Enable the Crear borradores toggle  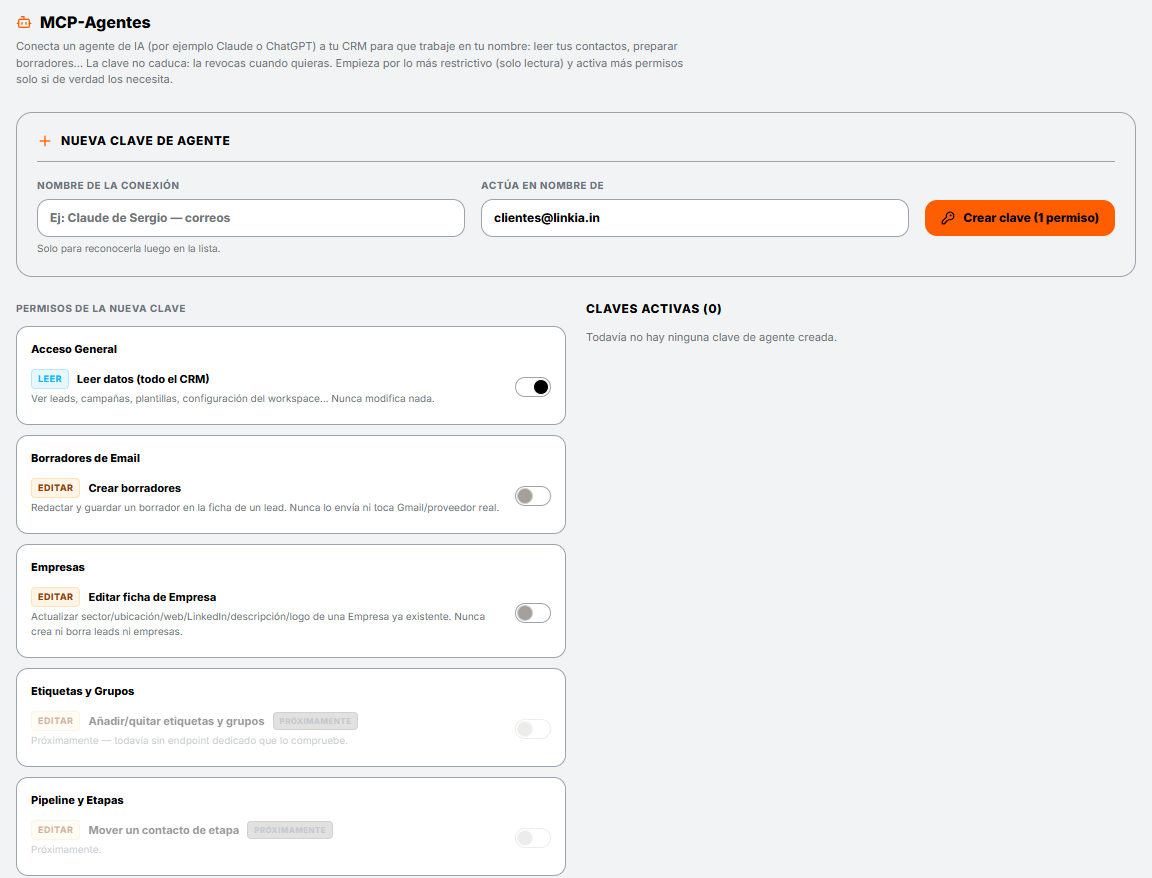533,496
